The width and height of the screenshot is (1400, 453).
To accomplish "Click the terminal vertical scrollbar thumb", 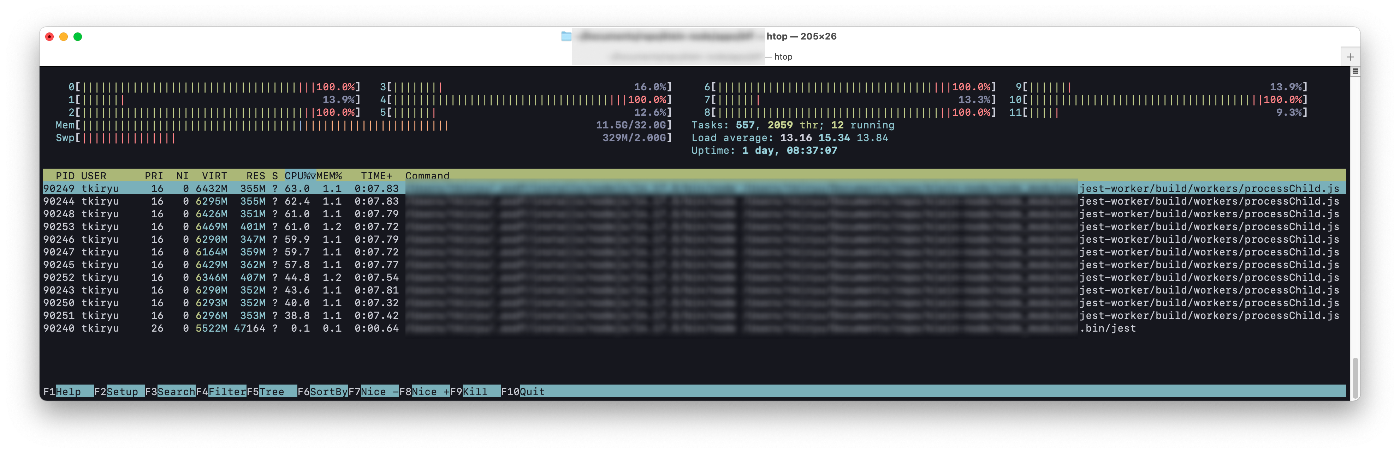I will [1354, 376].
